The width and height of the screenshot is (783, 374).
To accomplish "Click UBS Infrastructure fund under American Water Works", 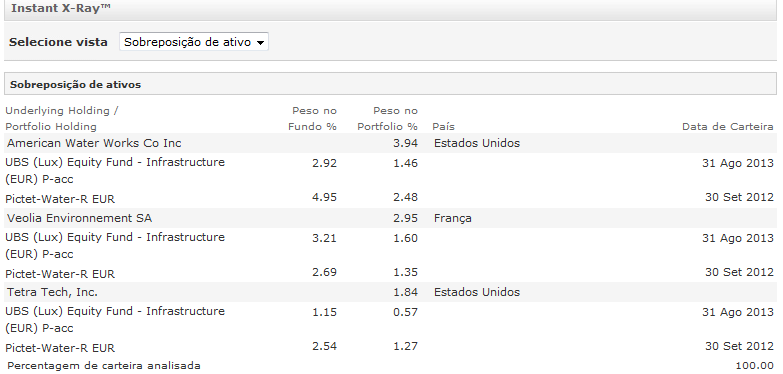I will tap(115, 171).
